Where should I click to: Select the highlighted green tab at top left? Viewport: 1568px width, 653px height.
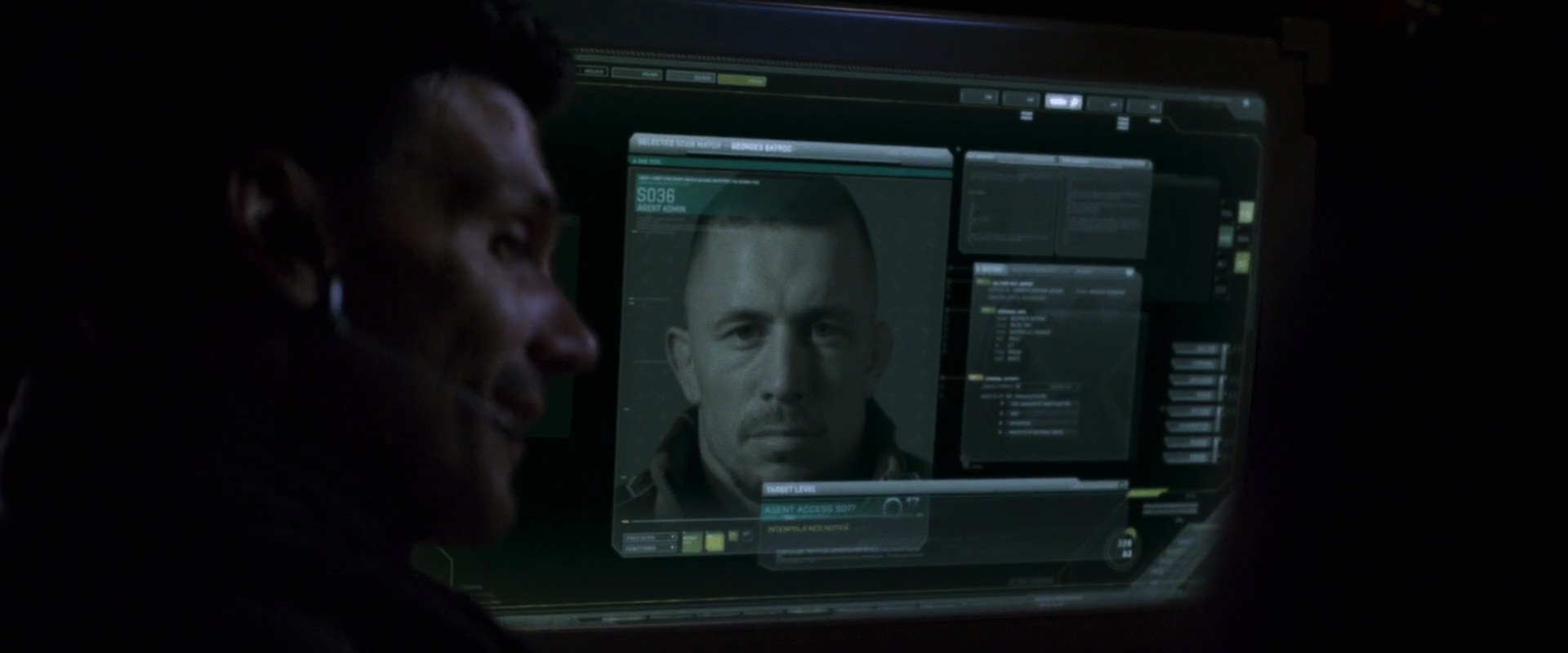tap(742, 81)
